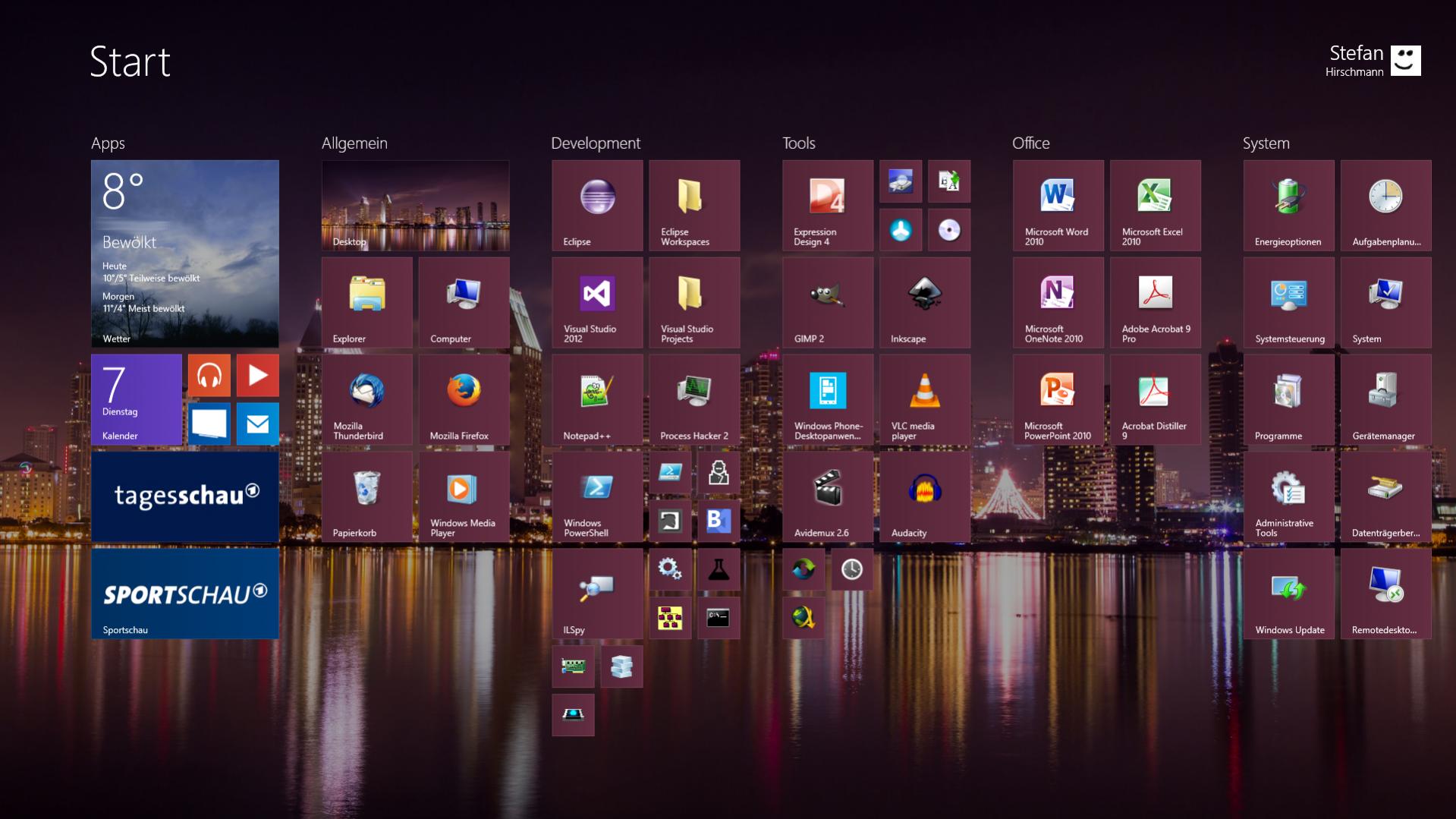
Task: Open Adobe Acrobat 9 Pro
Action: 1156,302
